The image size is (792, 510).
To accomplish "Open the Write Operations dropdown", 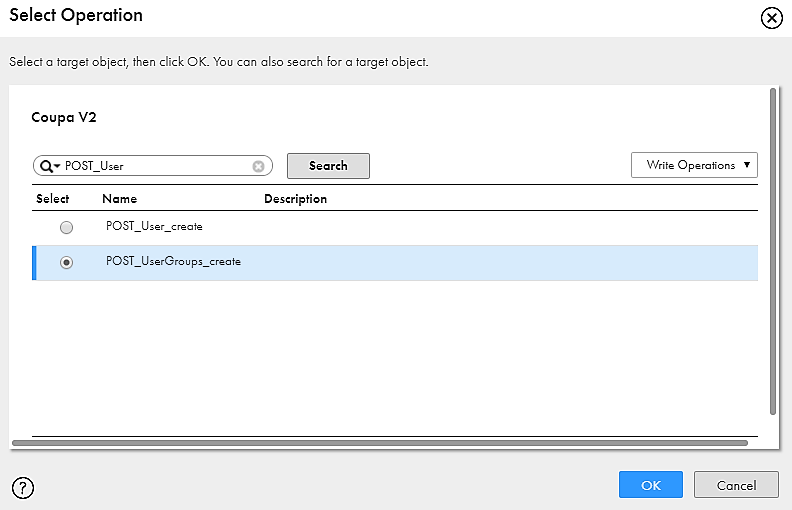I will [x=694, y=165].
